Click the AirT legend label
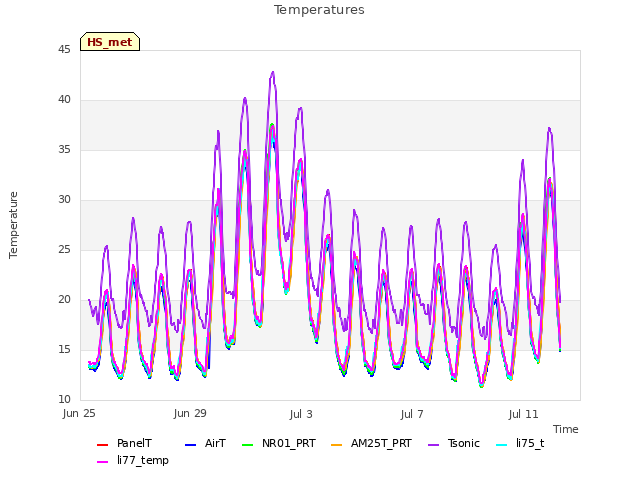 (215, 444)
